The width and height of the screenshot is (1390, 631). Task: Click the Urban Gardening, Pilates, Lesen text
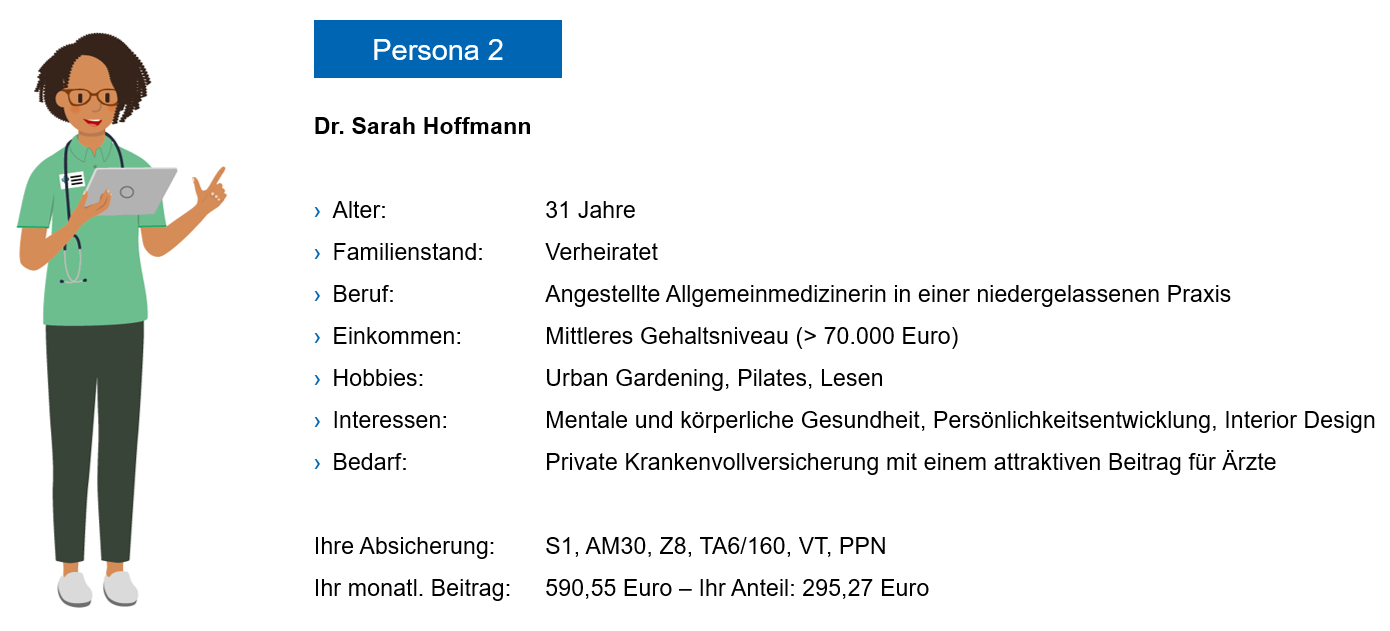(714, 379)
